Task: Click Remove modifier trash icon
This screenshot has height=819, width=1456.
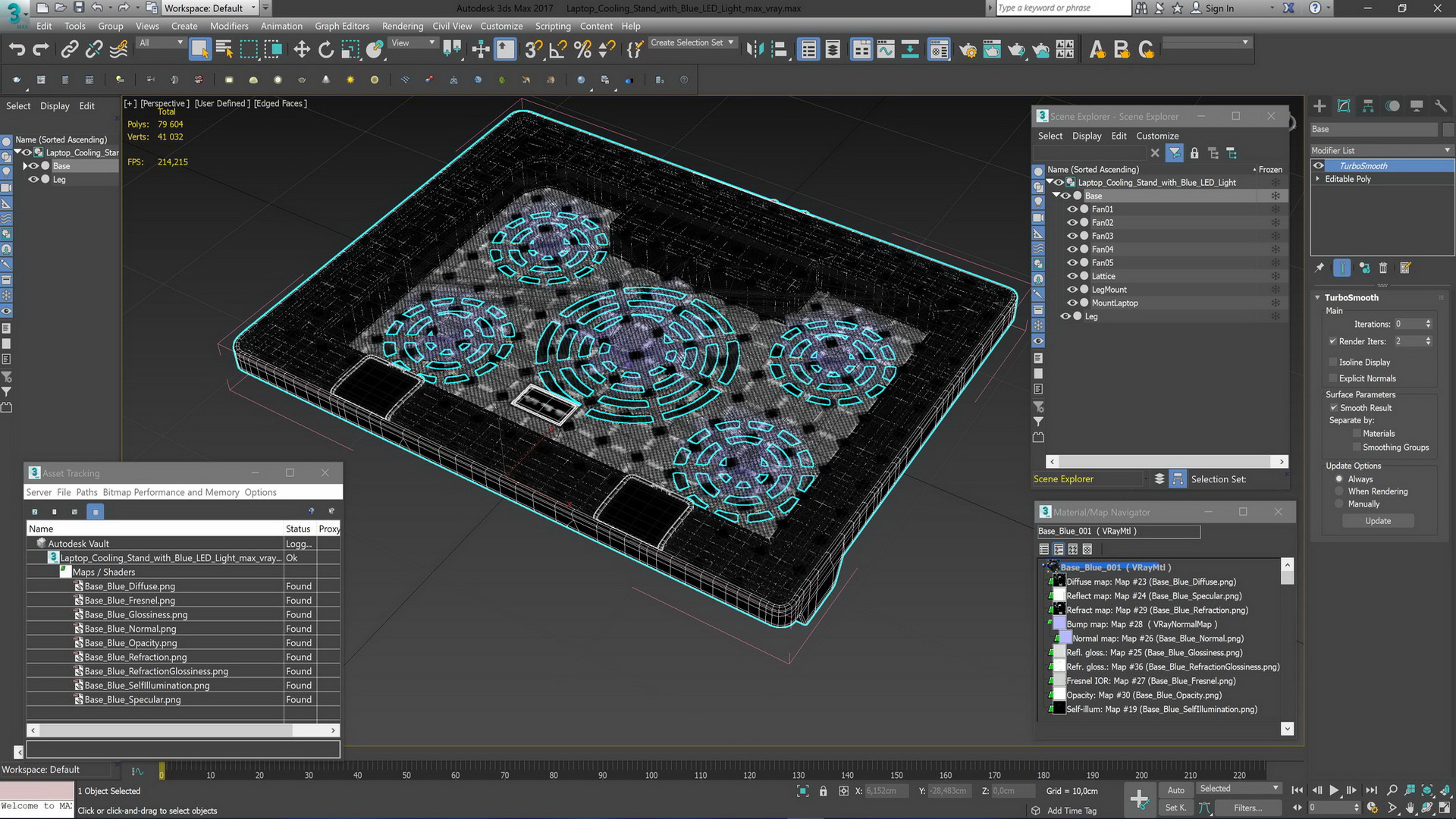Action: tap(1383, 268)
